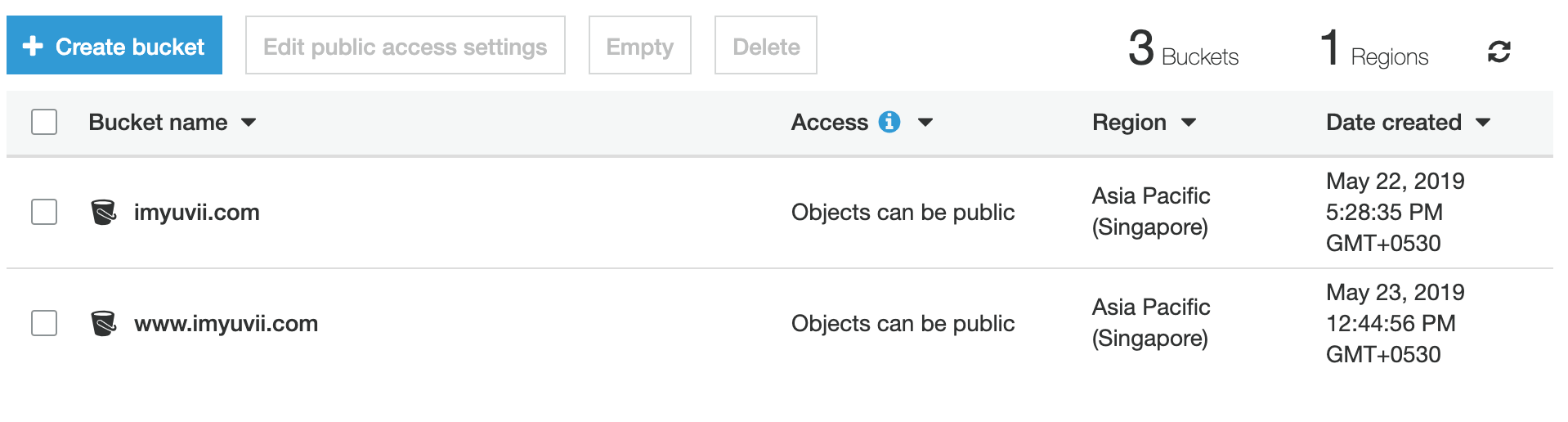Select the www.imyuvii.com row checkbox
The height and width of the screenshot is (422, 1568).
click(44, 323)
